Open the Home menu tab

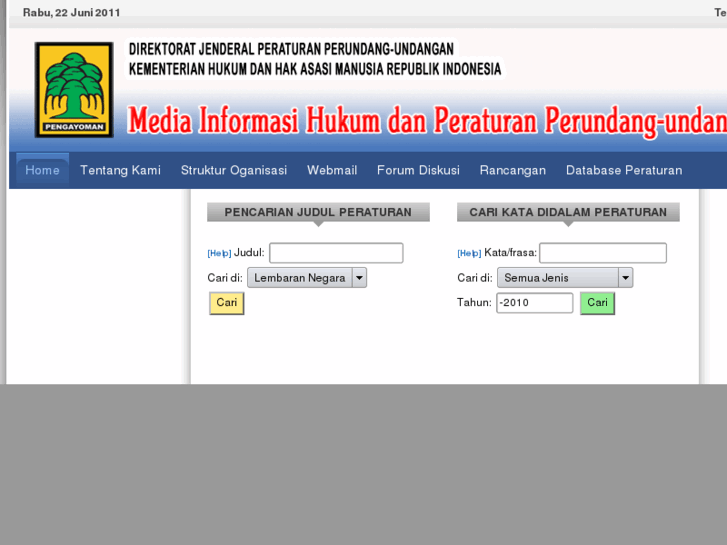(x=42, y=170)
